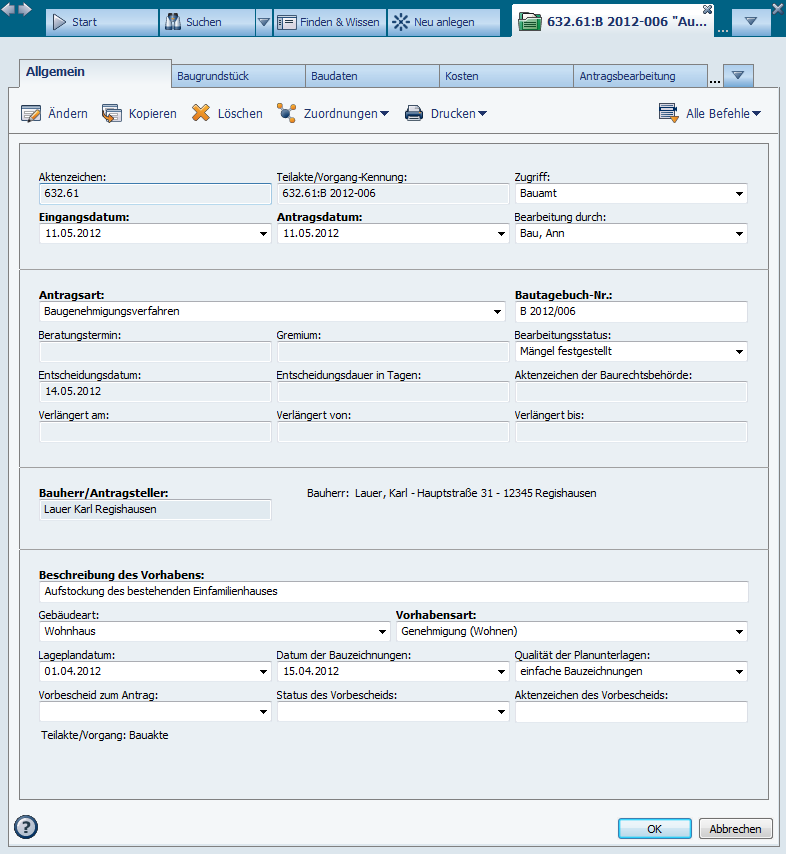Expand the Antragsart dropdown list

pos(498,312)
